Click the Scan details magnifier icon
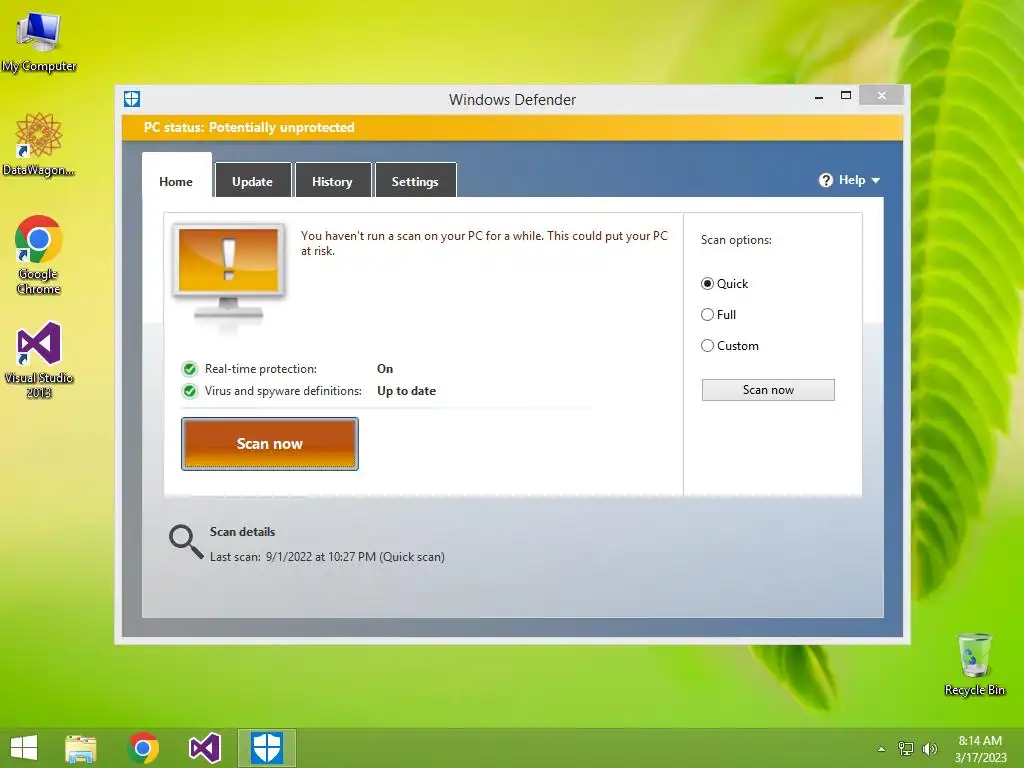The width and height of the screenshot is (1024, 768). (x=185, y=542)
